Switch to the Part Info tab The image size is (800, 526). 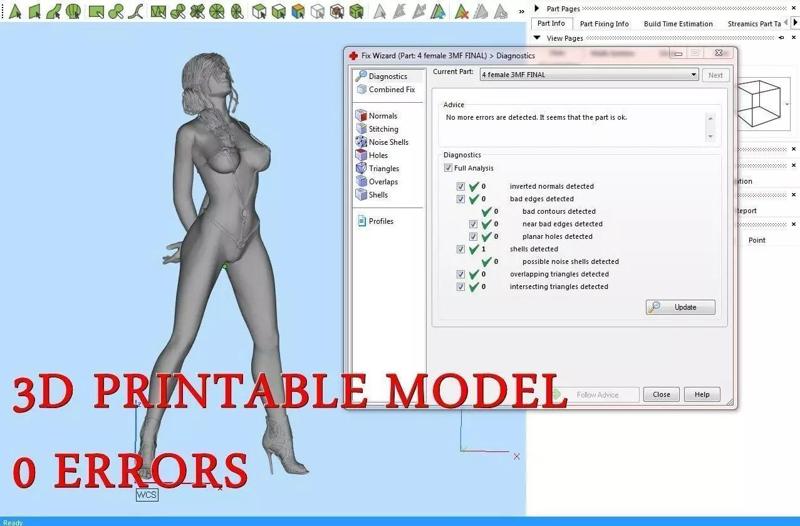(551, 23)
